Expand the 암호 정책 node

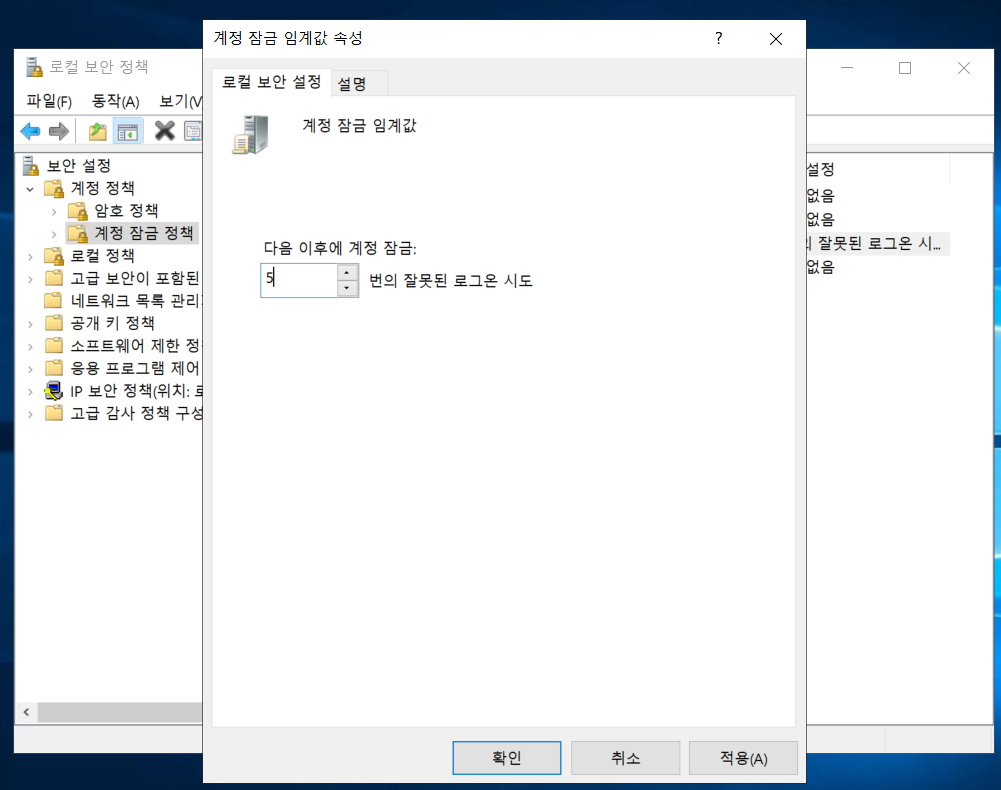54,211
